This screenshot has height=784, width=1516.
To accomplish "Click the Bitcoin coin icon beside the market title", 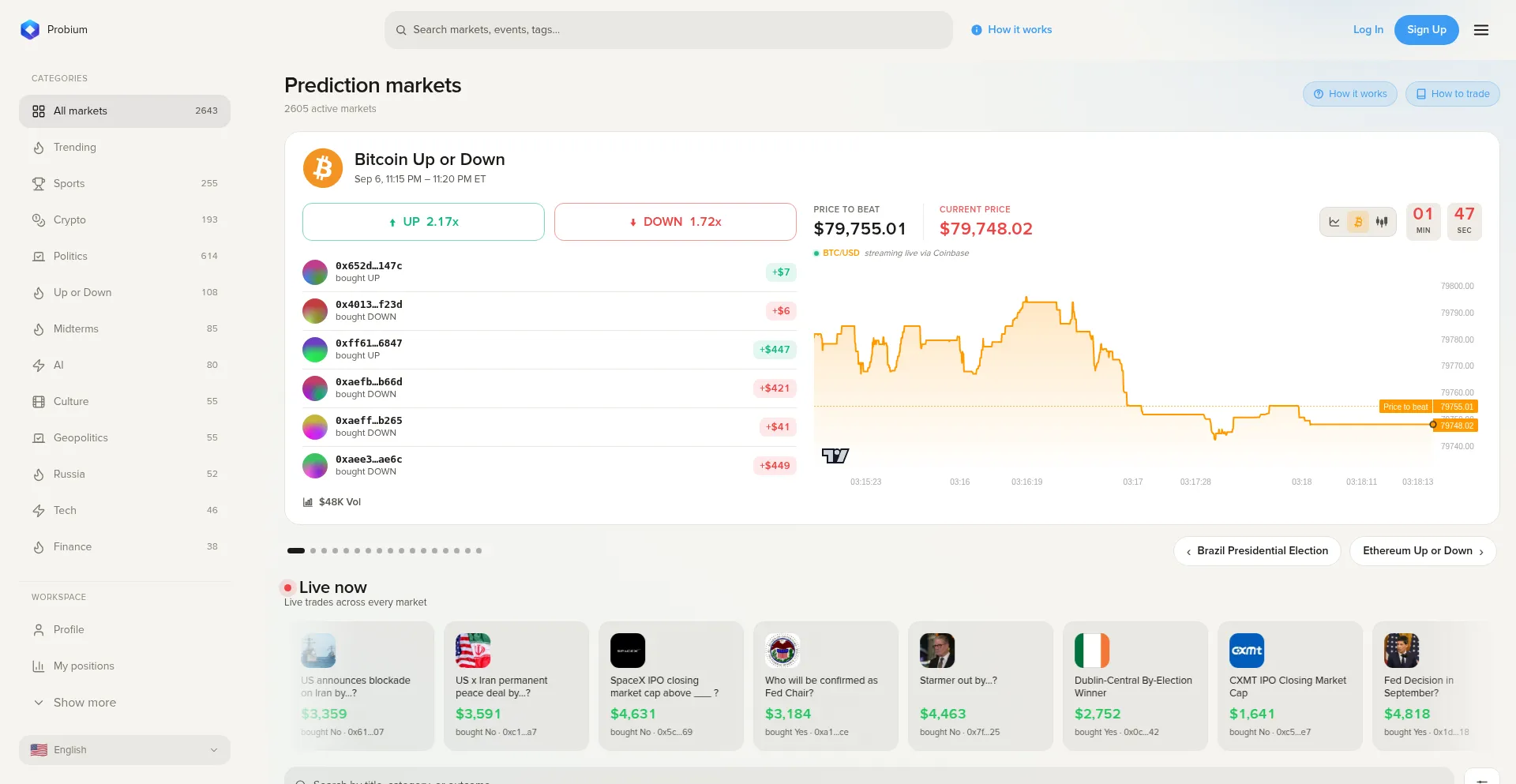I will [323, 168].
